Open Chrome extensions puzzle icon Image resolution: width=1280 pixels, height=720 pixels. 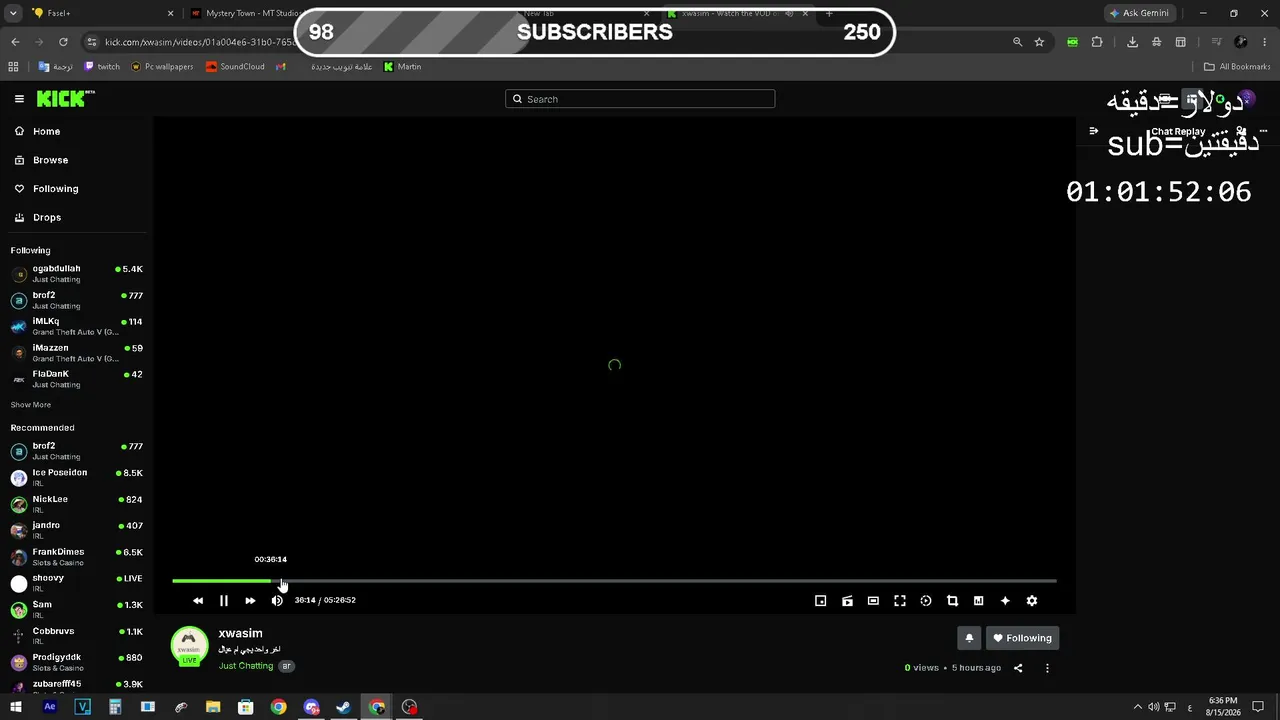coord(1097,42)
